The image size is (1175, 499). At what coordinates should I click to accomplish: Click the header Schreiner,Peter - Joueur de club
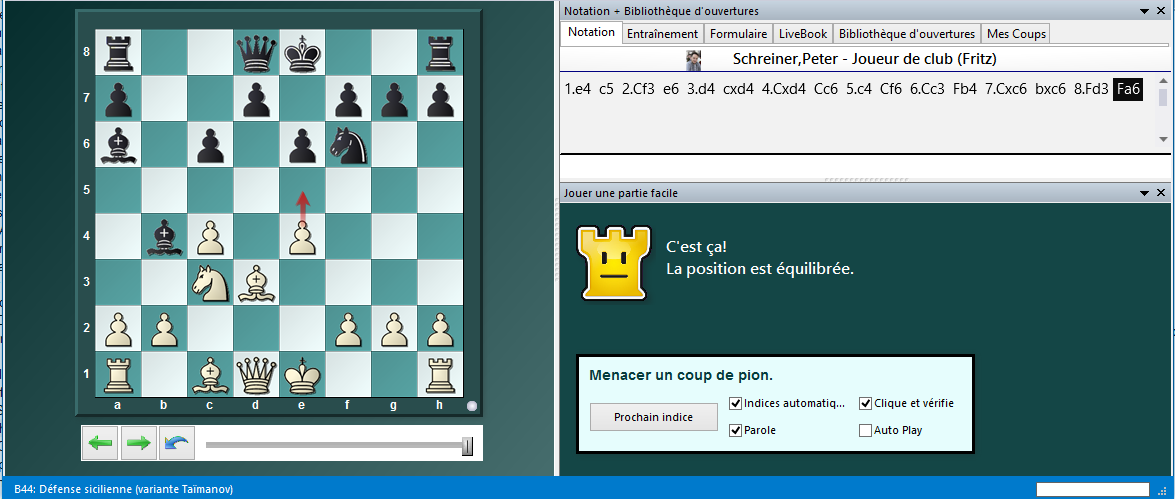[864, 59]
